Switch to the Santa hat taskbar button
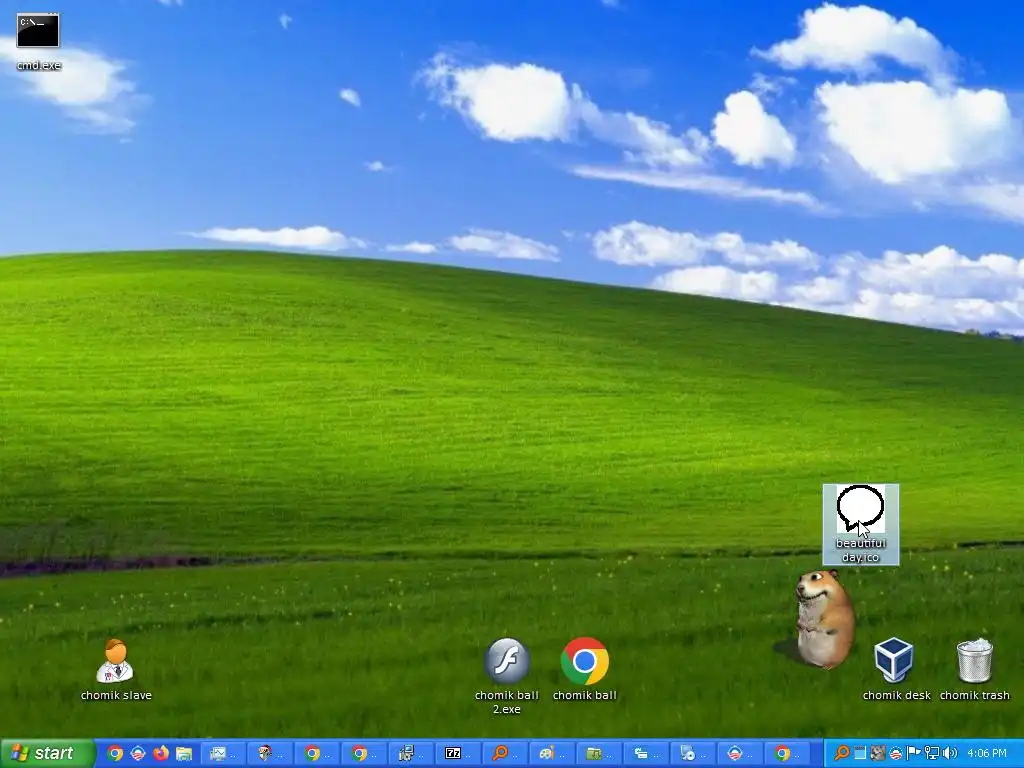Viewport: 1024px width, 768px height. (270, 754)
